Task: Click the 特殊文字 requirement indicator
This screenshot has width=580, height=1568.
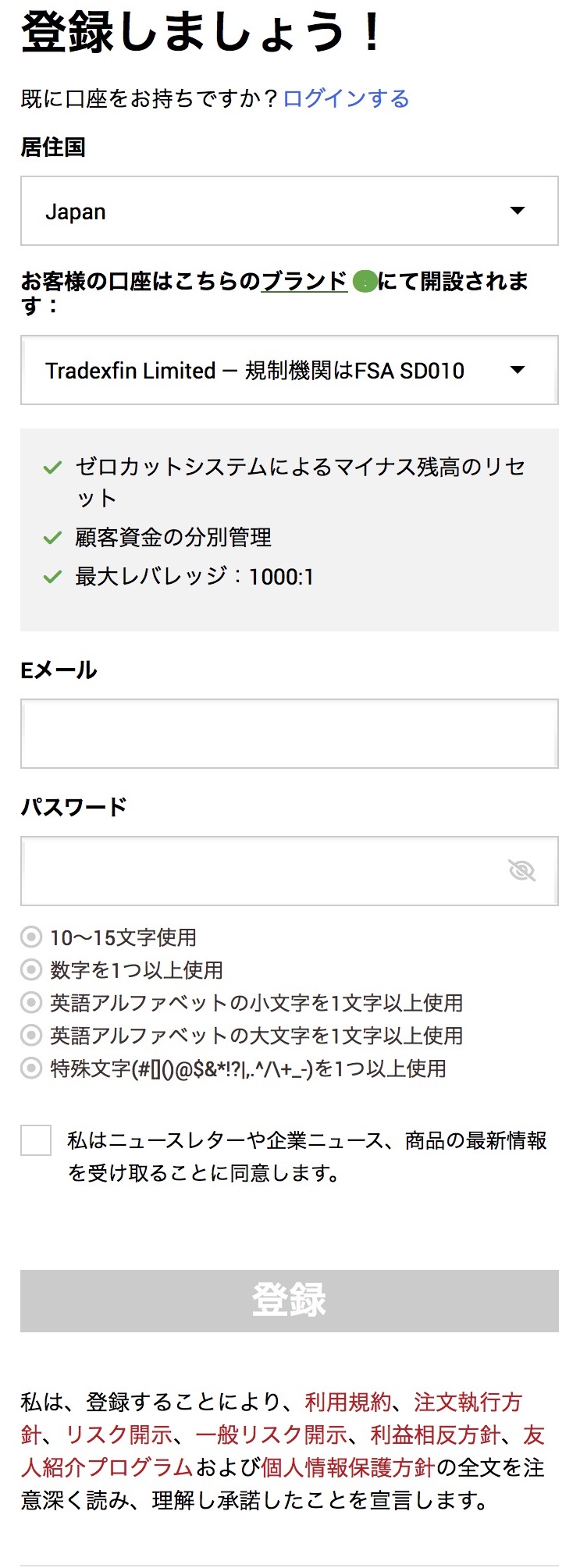Action: [x=31, y=1068]
